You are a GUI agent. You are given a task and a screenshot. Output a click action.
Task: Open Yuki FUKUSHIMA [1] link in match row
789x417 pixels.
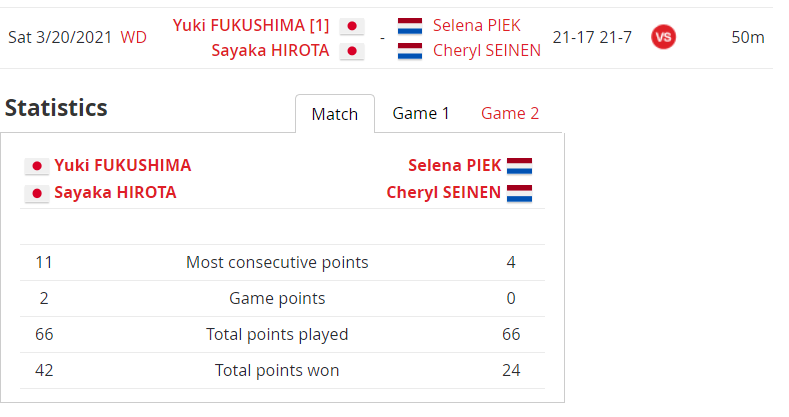tap(251, 25)
